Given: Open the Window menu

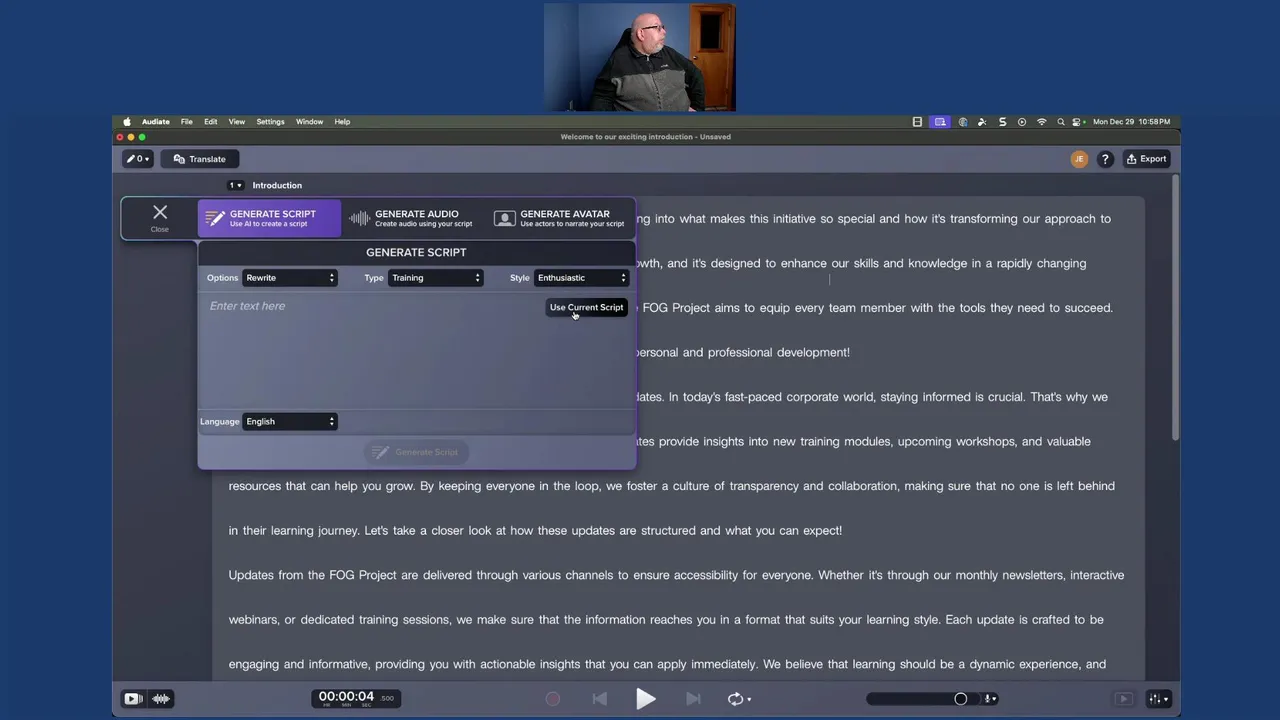Looking at the screenshot, I should tap(309, 122).
